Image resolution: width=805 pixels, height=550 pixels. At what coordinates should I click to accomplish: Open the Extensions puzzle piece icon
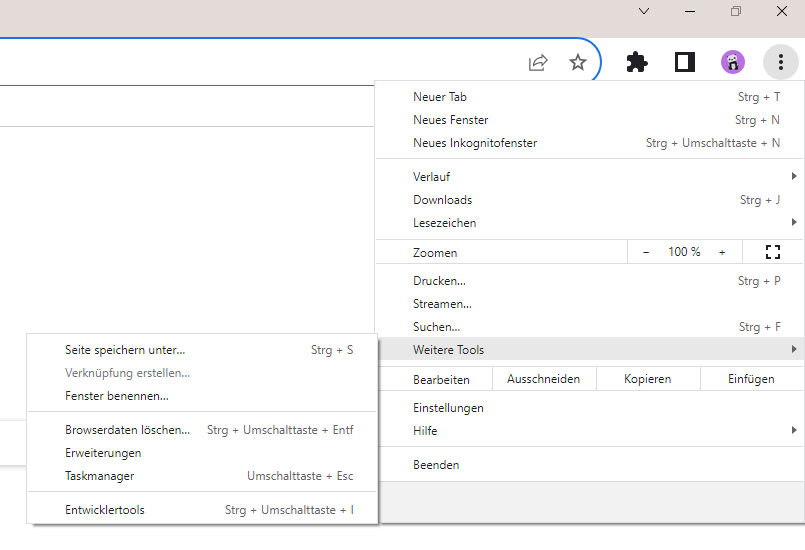[x=636, y=63]
